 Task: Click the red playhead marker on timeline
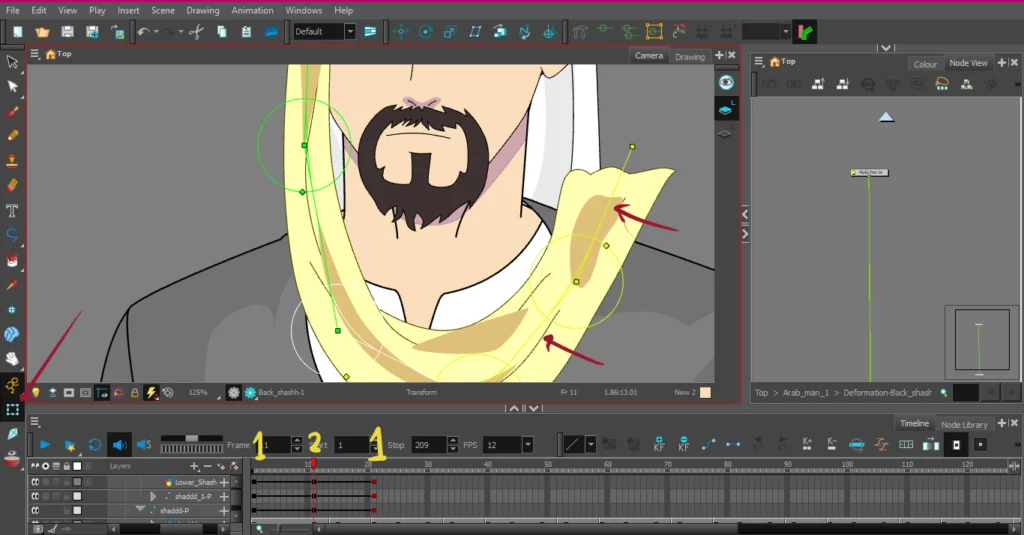tap(313, 463)
